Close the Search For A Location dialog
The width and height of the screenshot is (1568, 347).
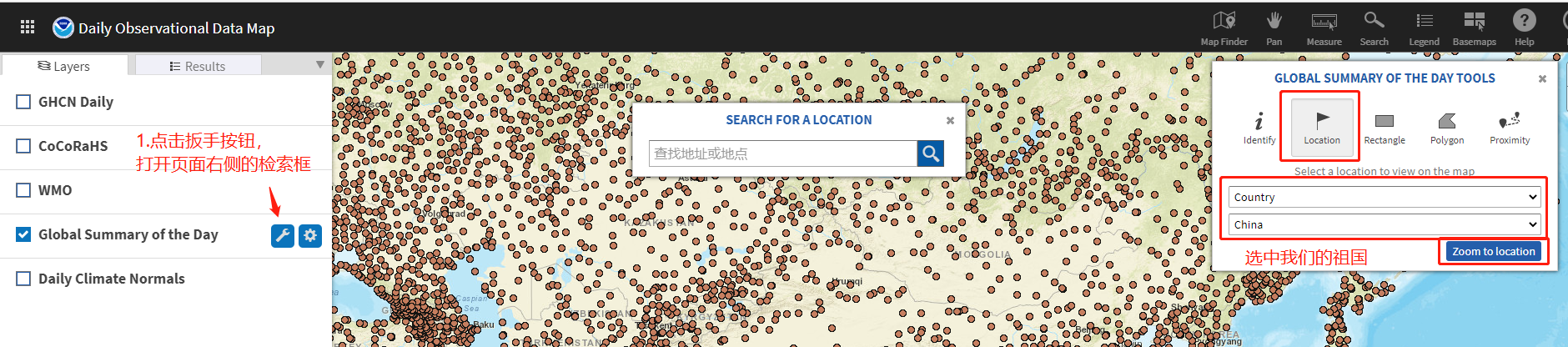(950, 121)
